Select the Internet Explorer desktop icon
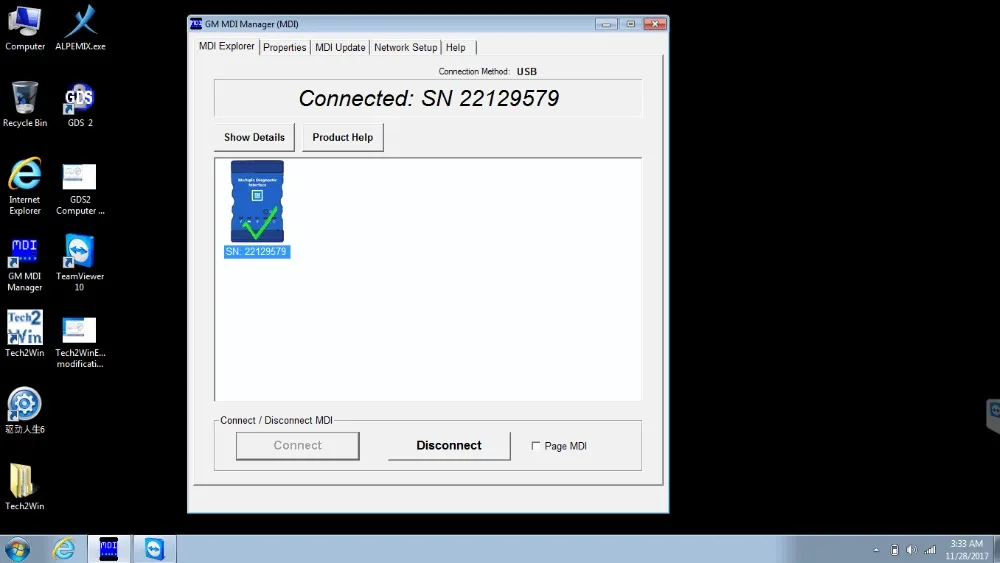Screen dimensions: 1000x563 (x=25, y=186)
